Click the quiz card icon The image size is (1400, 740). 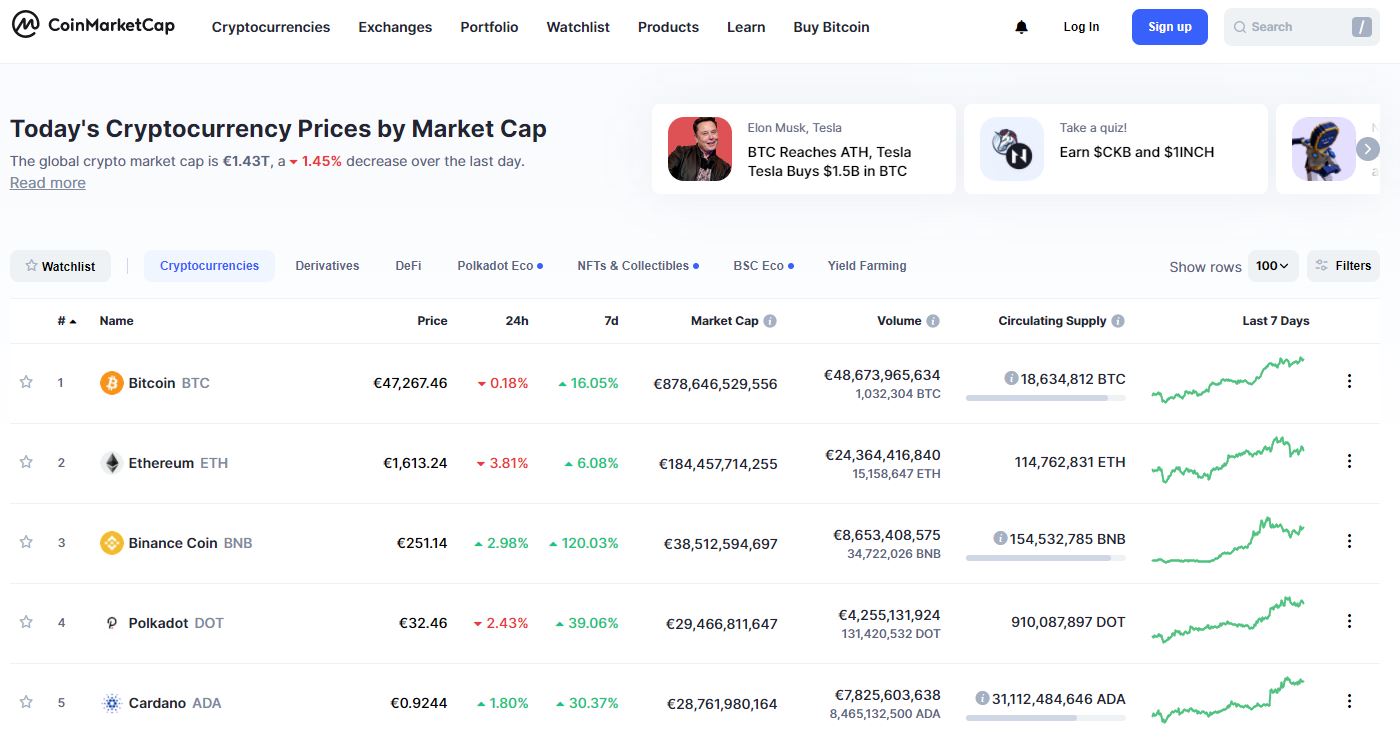click(x=1012, y=149)
